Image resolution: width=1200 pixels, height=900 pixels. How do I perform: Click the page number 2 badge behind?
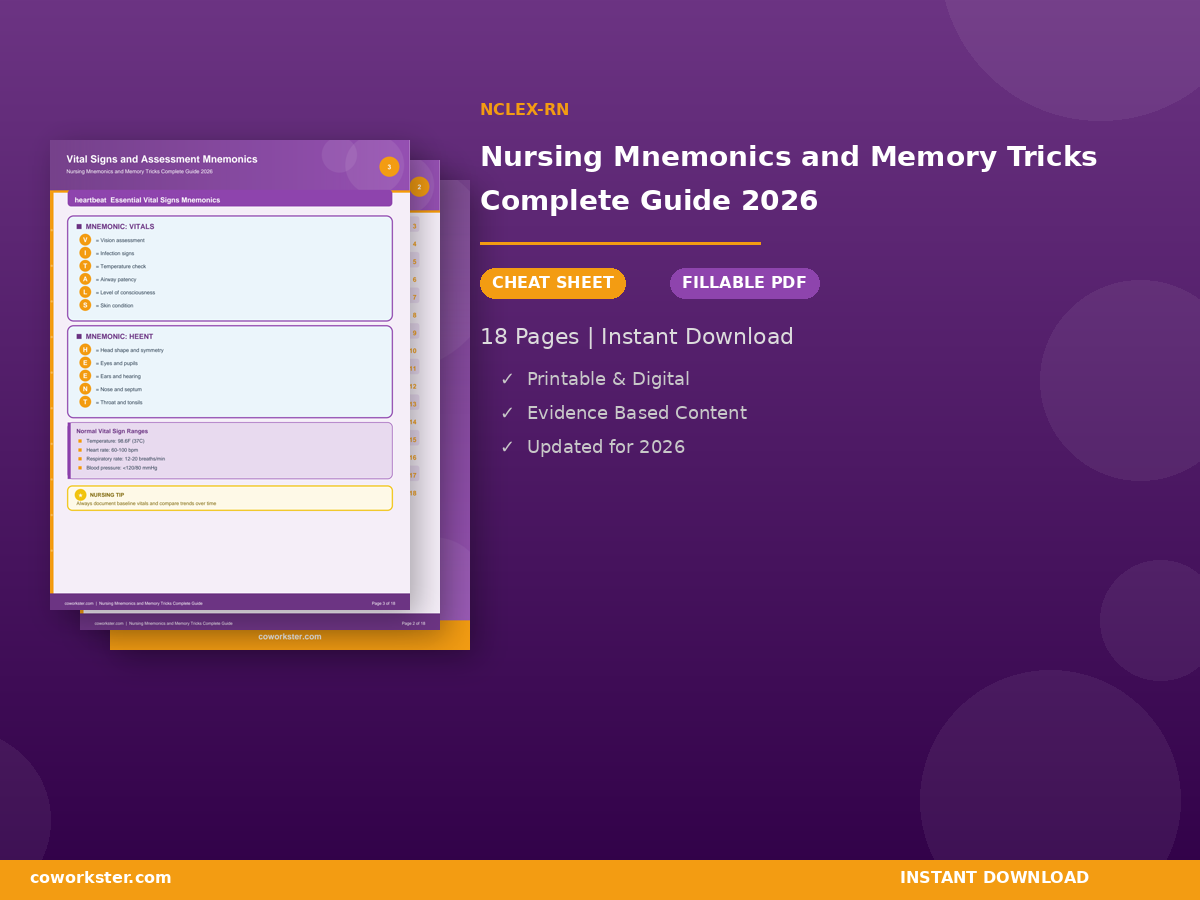coord(419,187)
